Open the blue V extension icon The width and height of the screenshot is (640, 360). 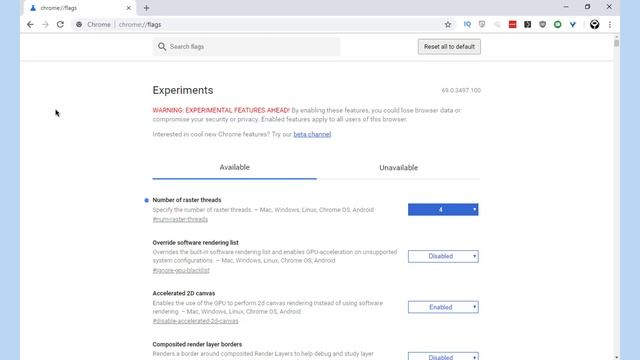(x=573, y=24)
